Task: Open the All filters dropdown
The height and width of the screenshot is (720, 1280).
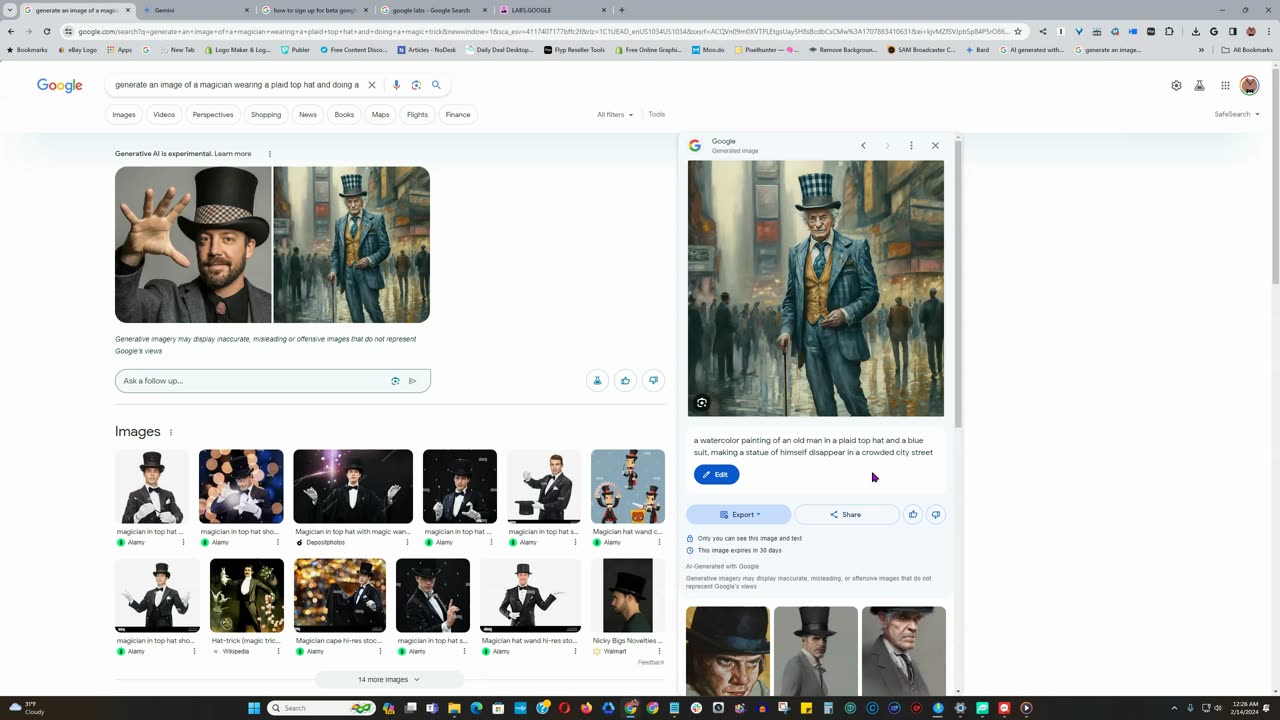Action: pyautogui.click(x=615, y=115)
